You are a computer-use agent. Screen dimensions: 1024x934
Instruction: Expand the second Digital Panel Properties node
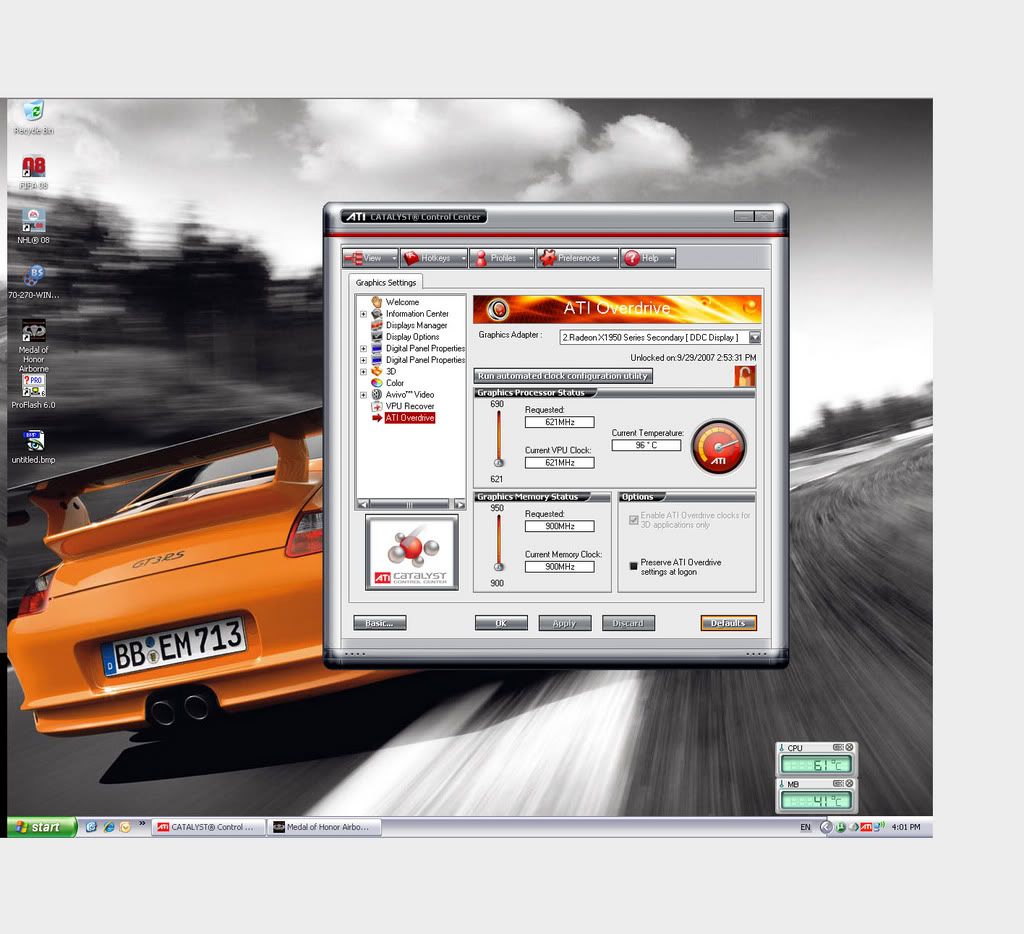pos(363,360)
